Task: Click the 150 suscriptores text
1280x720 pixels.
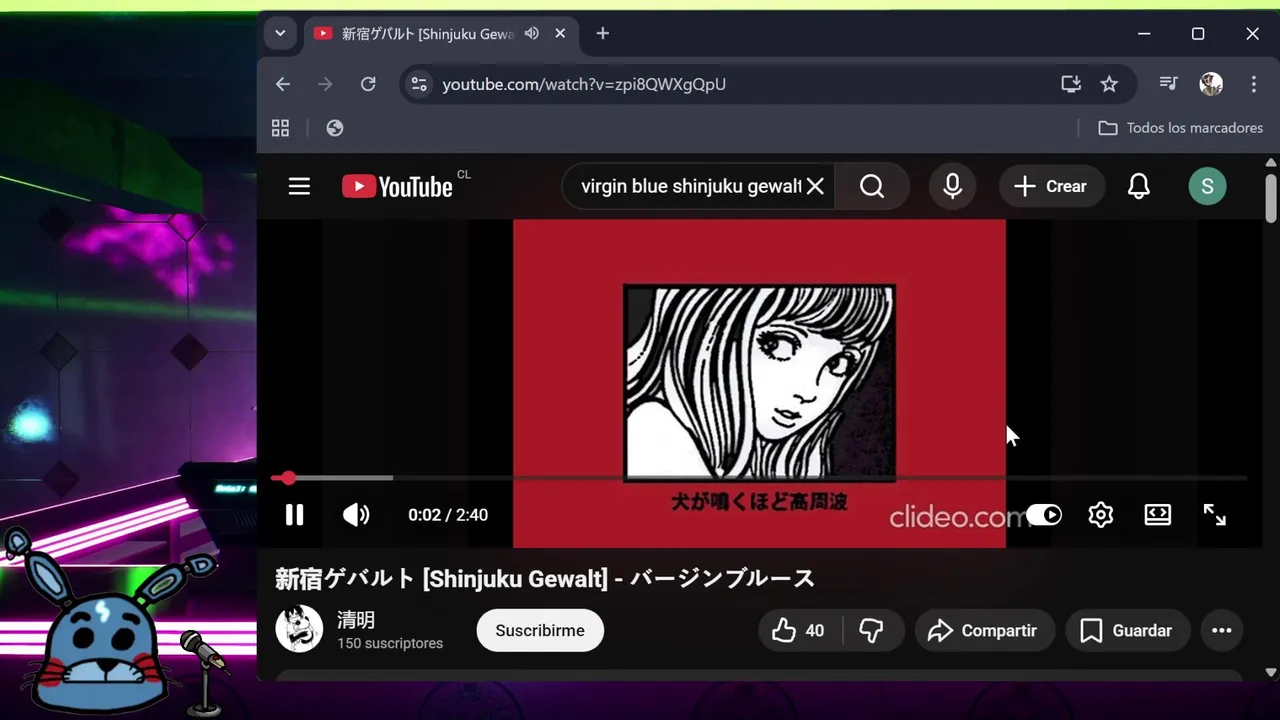Action: [390, 643]
